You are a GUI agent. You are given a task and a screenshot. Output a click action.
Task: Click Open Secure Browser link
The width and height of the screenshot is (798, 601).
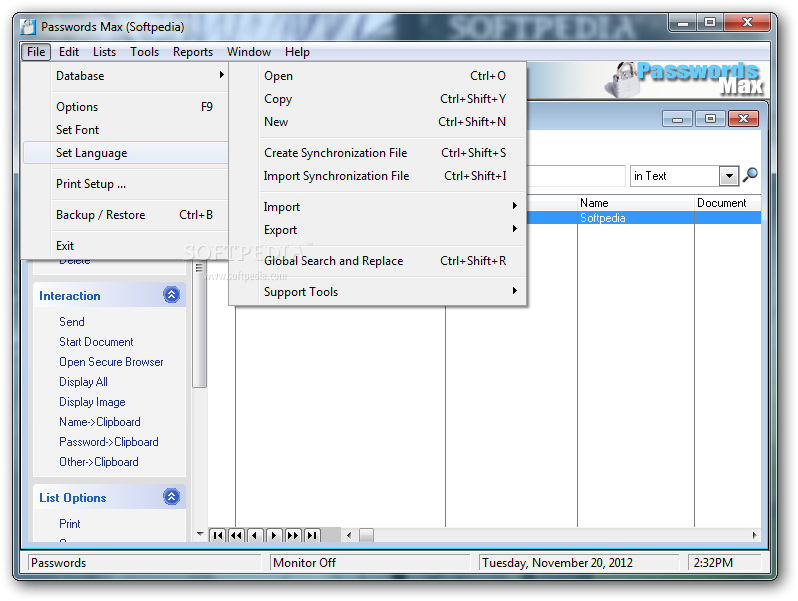click(x=111, y=362)
